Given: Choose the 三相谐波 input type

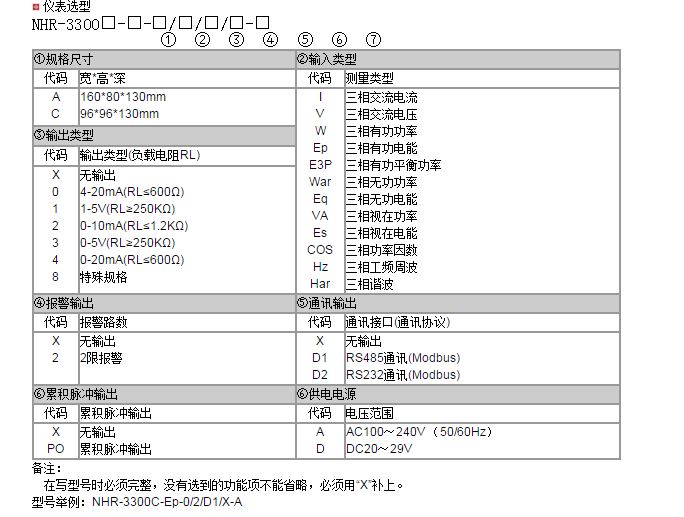Looking at the screenshot, I should click(x=370, y=284).
